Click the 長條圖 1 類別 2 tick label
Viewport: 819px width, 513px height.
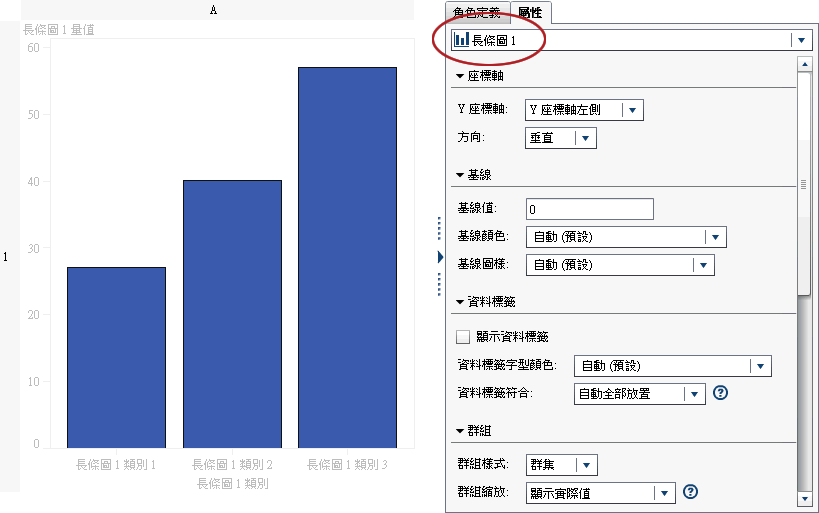point(232,464)
